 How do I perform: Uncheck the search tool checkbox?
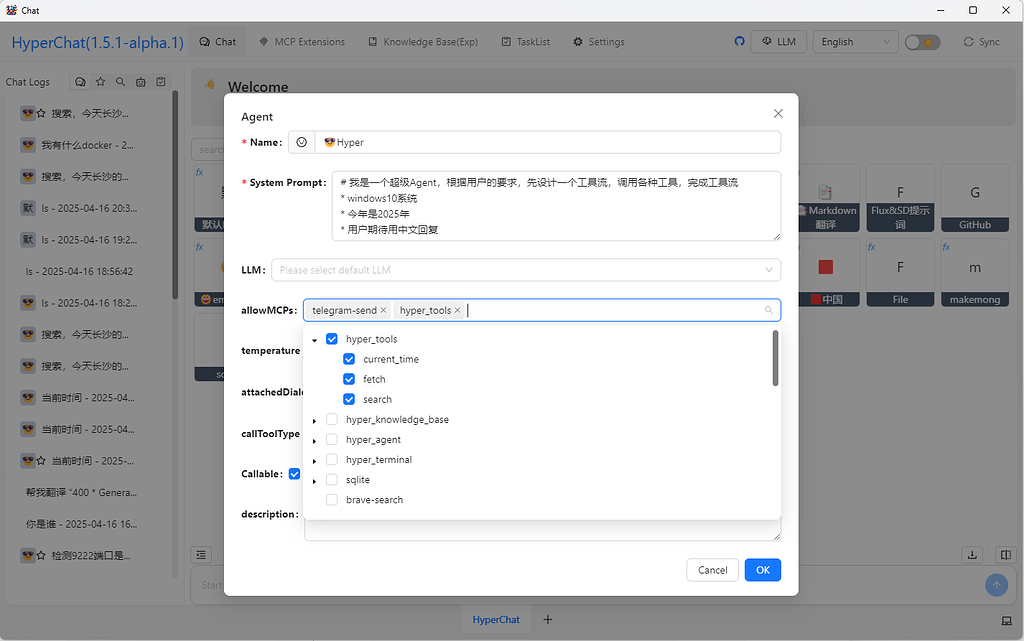point(349,399)
